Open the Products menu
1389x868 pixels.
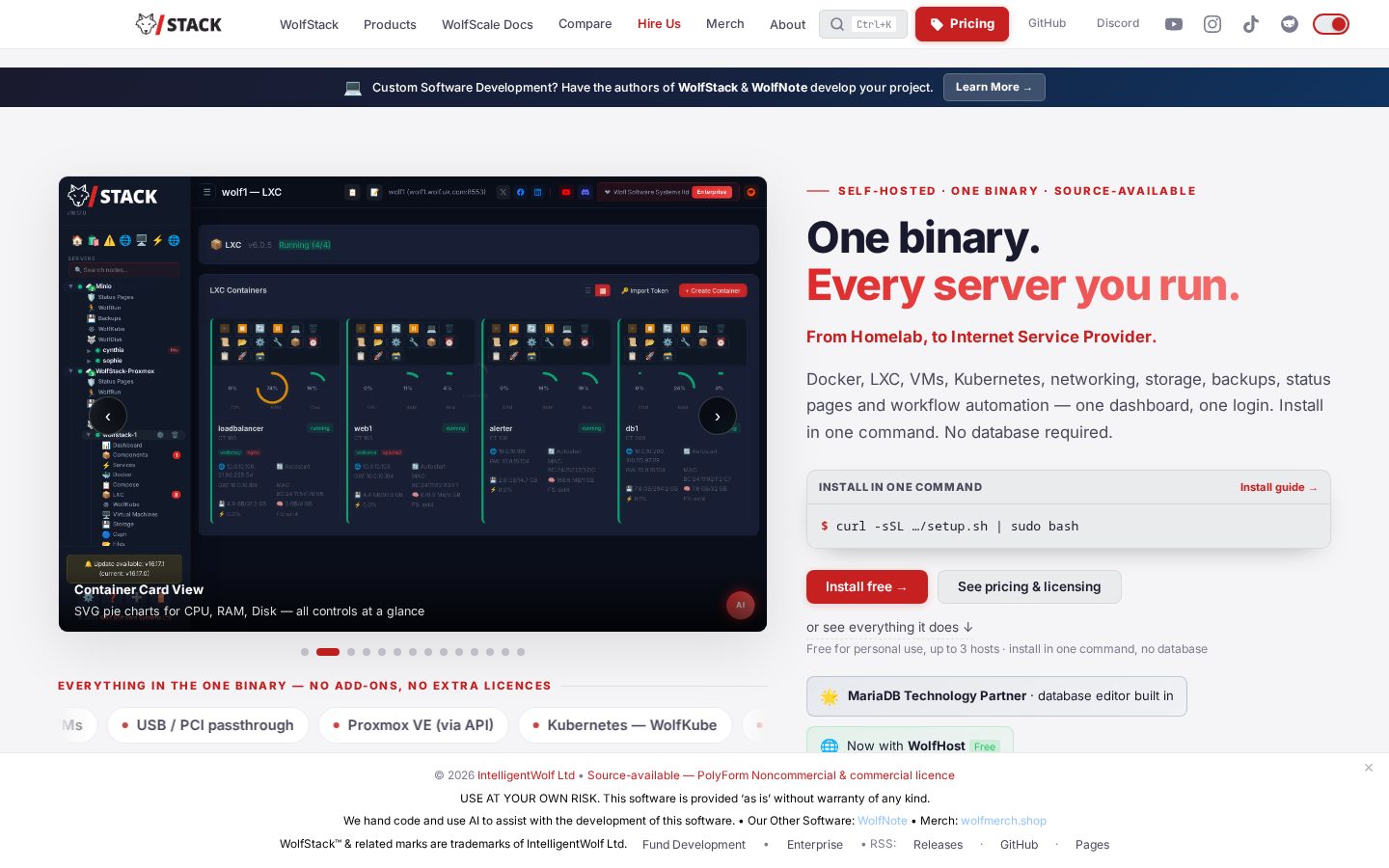pyautogui.click(x=390, y=24)
